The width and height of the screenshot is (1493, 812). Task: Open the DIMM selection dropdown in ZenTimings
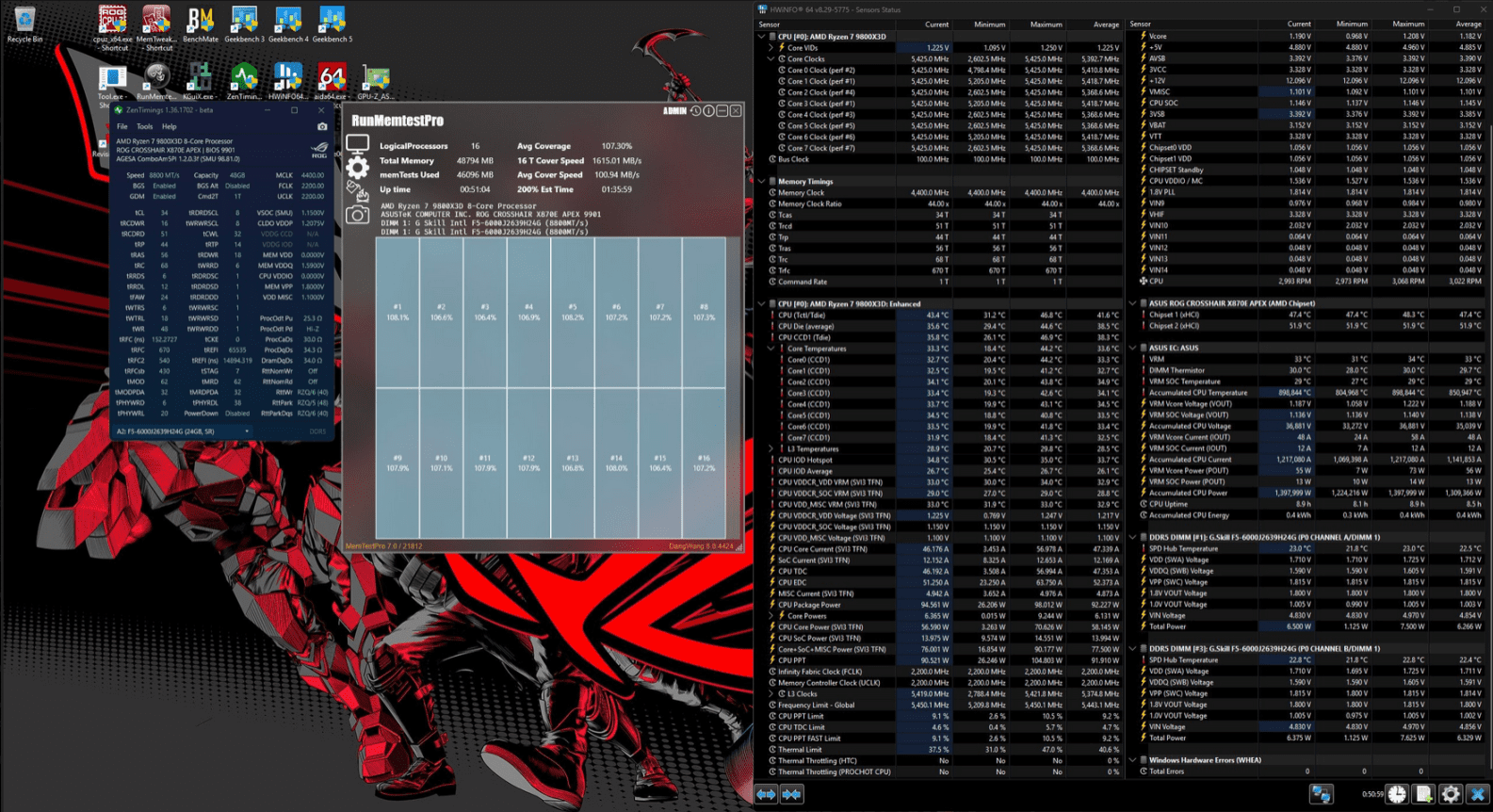(x=185, y=431)
